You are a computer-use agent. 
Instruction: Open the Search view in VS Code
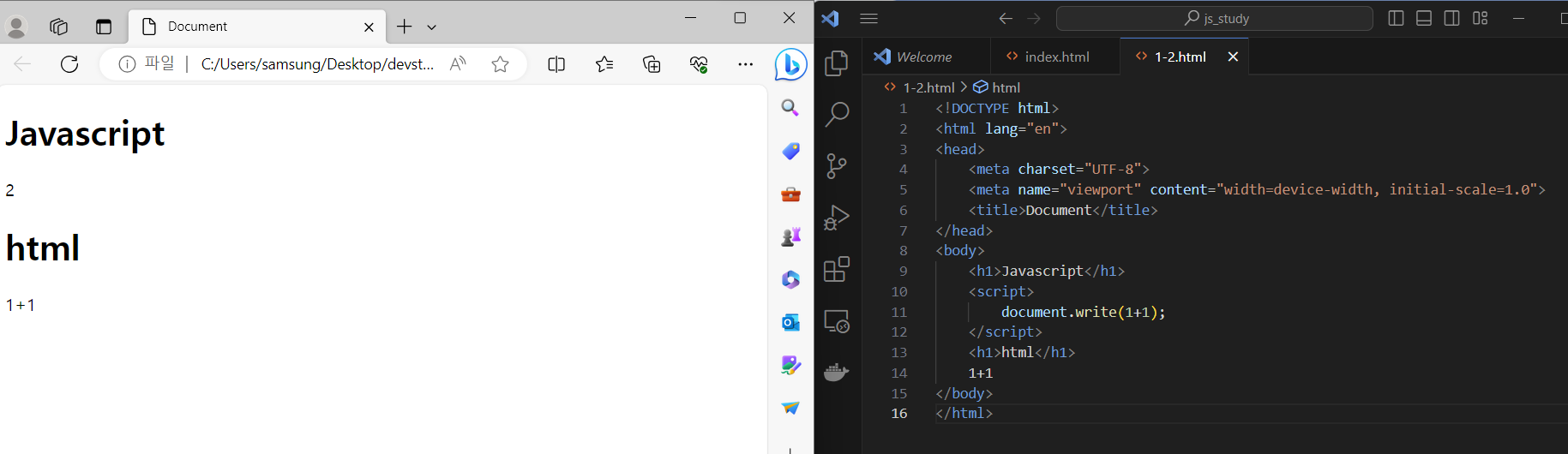click(837, 115)
